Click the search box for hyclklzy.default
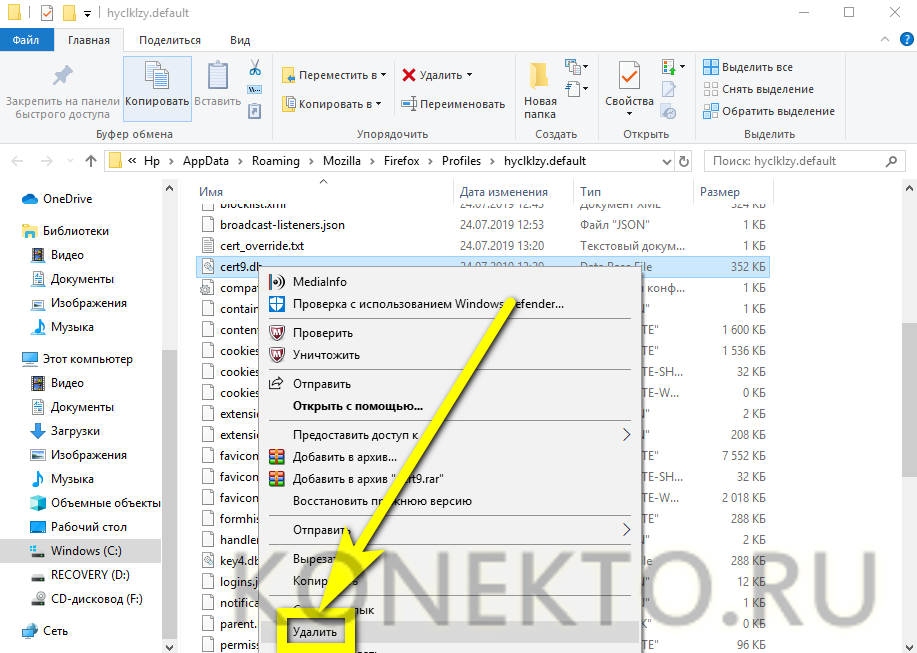Image resolution: width=917 pixels, height=653 pixels. tap(798, 161)
